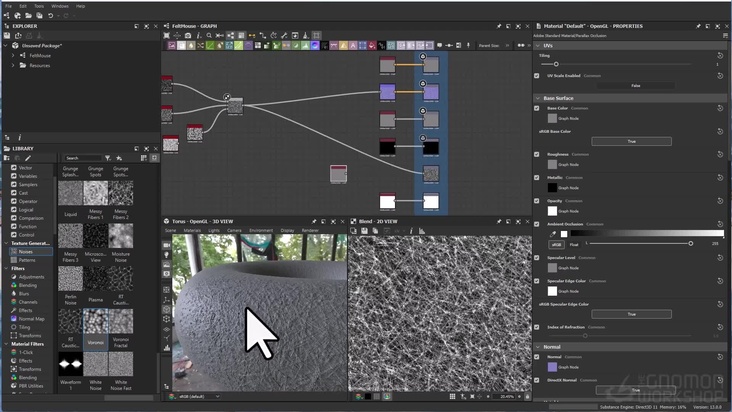Expand the Resources folder

pyautogui.click(x=12, y=65)
